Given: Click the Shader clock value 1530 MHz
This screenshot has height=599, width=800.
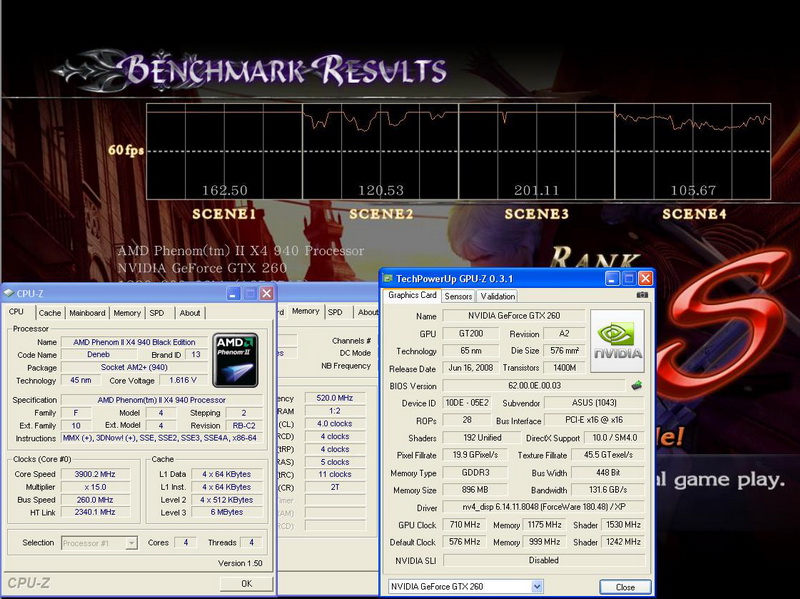Looking at the screenshot, I should point(623,525).
